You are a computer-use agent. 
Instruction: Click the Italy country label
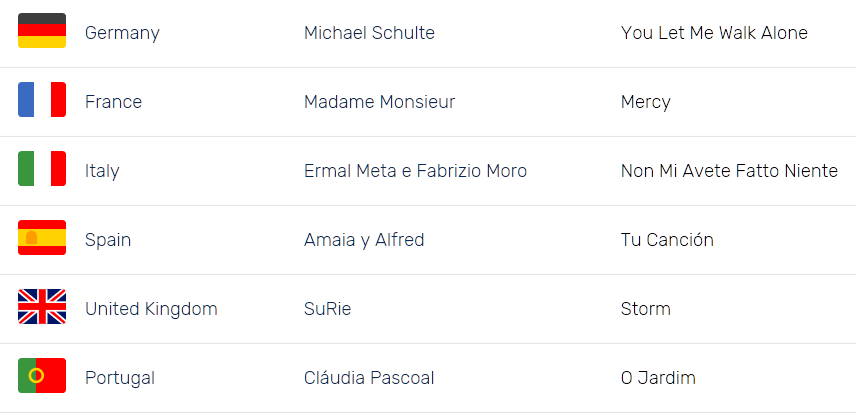tap(102, 171)
